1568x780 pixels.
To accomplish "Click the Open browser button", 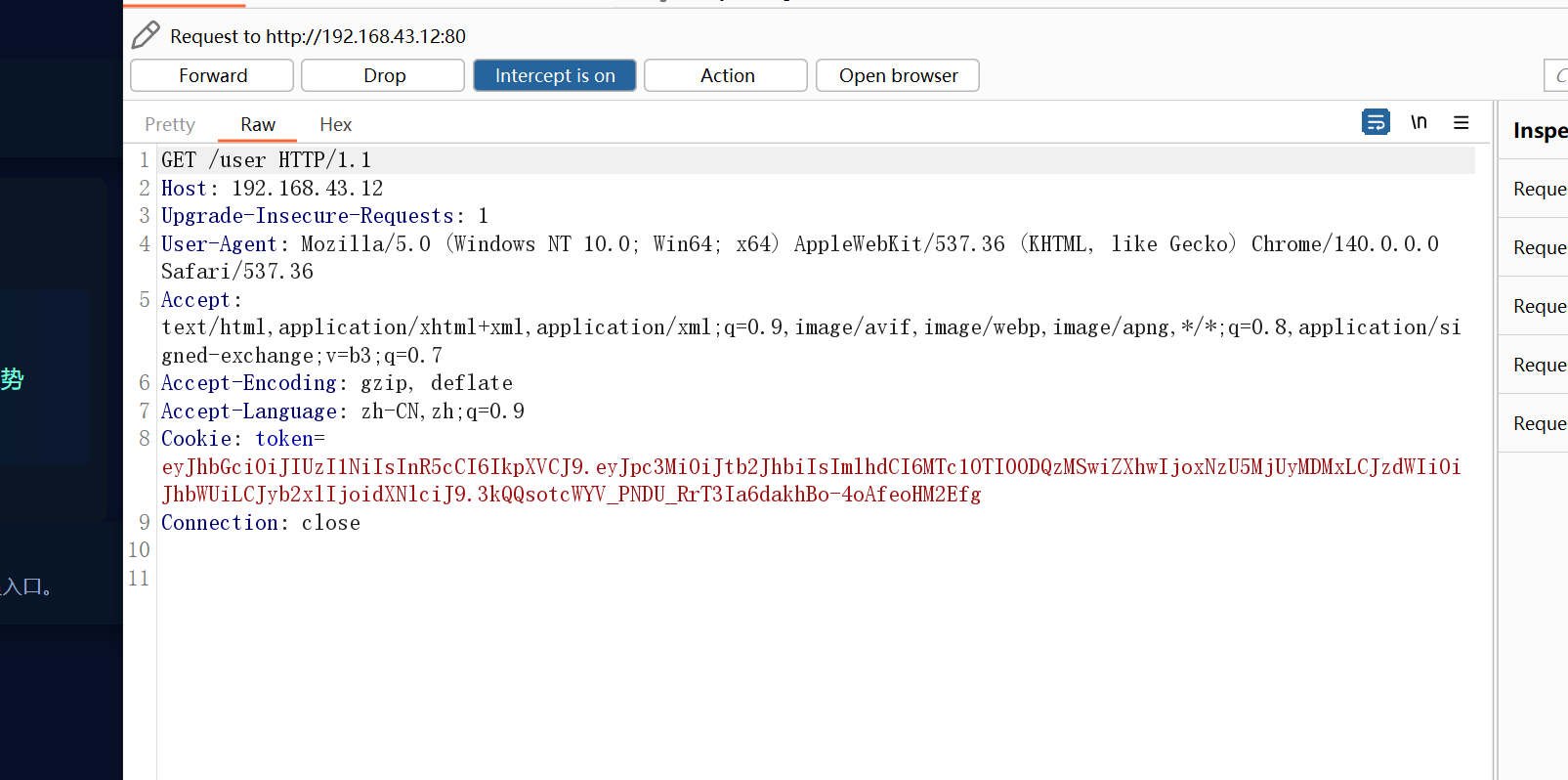I will [898, 75].
